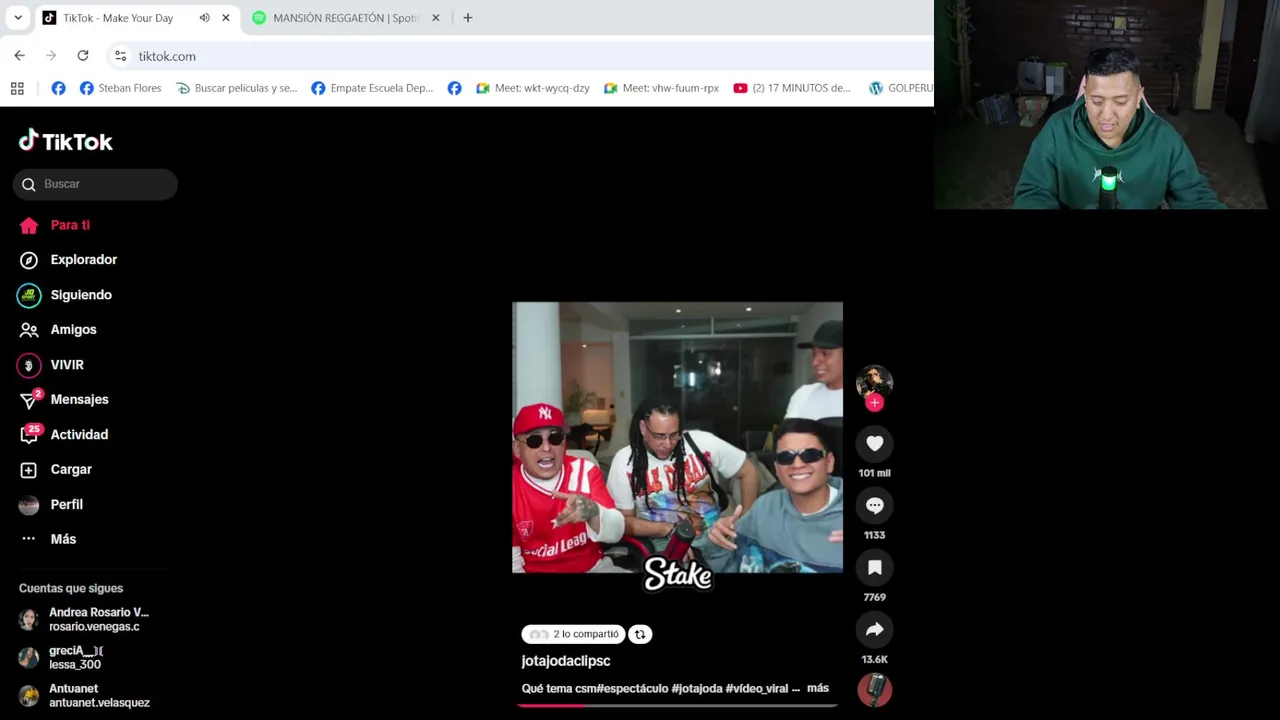Expand the Más options

pyautogui.click(x=48, y=539)
